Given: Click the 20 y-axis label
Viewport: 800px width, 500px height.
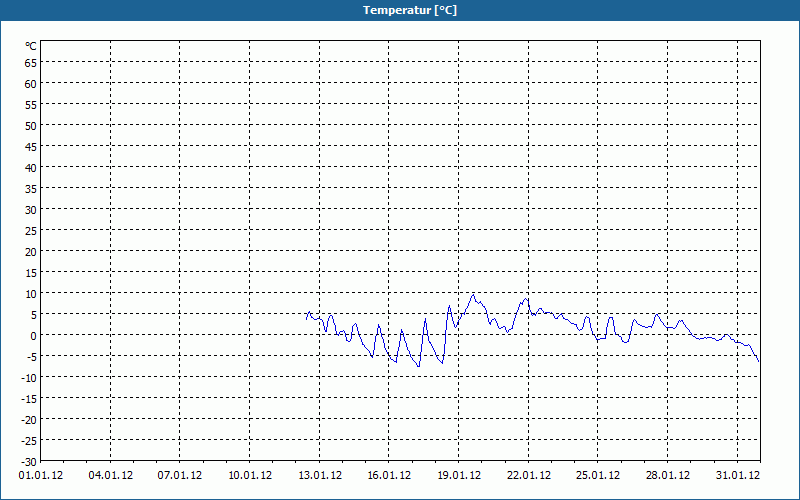Looking at the screenshot, I should click(31, 252).
